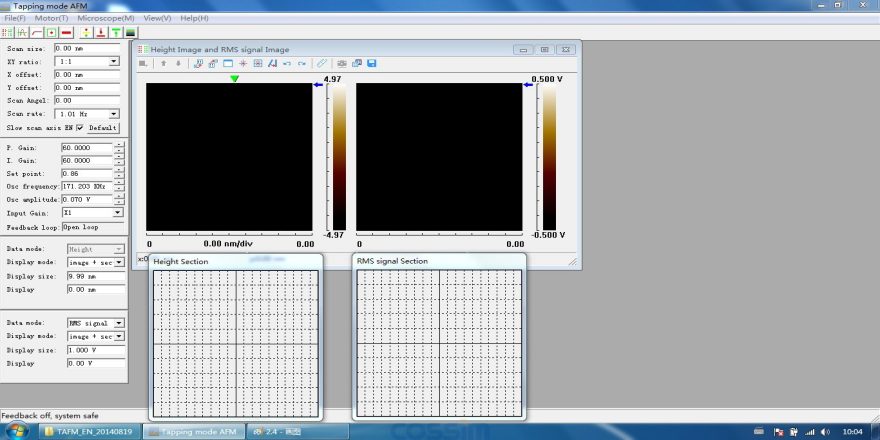The image size is (880, 440).
Task: Click the green tip approach icon in main toolbar
Action: 116,32
